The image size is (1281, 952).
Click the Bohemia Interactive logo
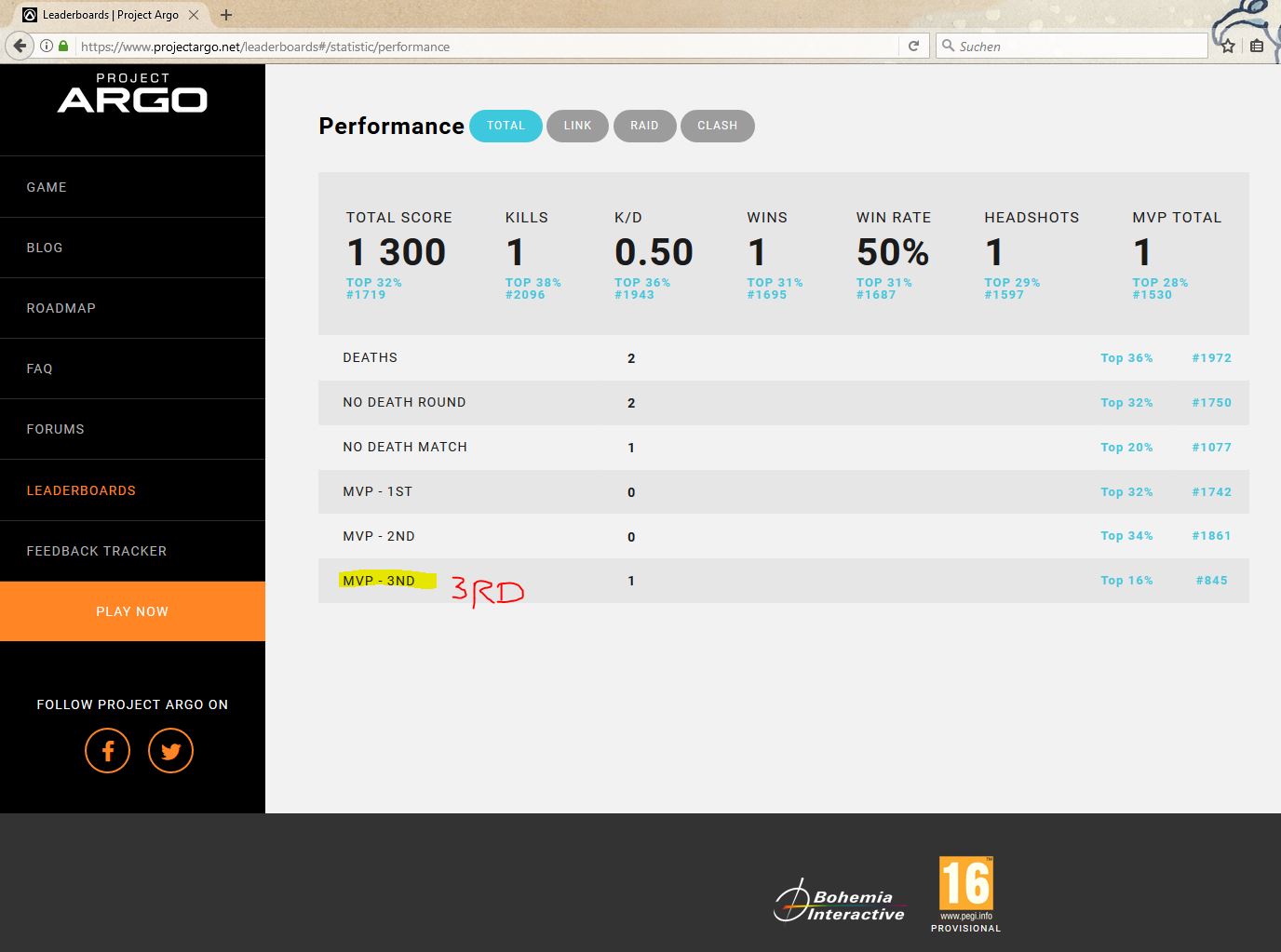(x=840, y=902)
